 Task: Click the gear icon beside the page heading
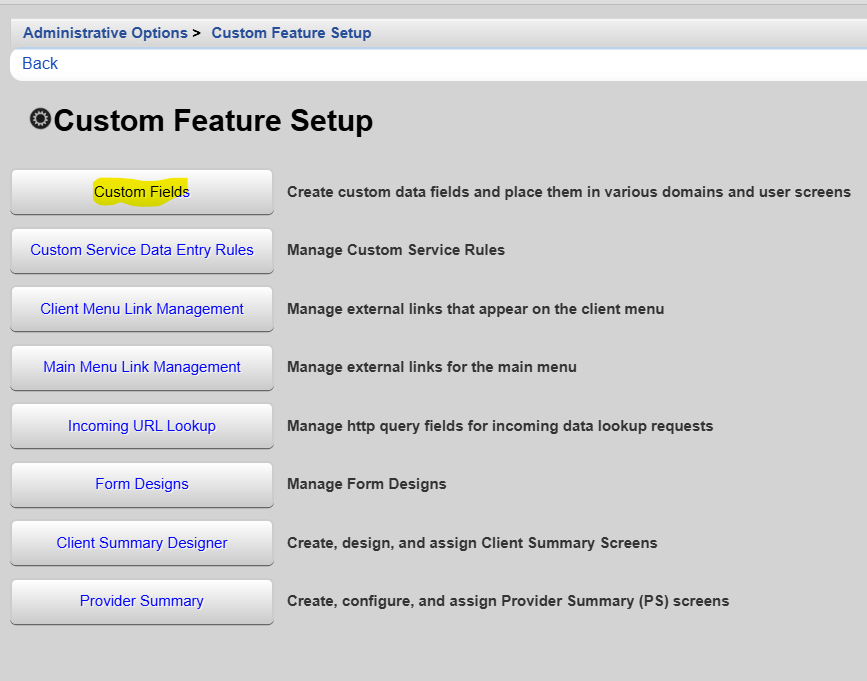[x=40, y=119]
